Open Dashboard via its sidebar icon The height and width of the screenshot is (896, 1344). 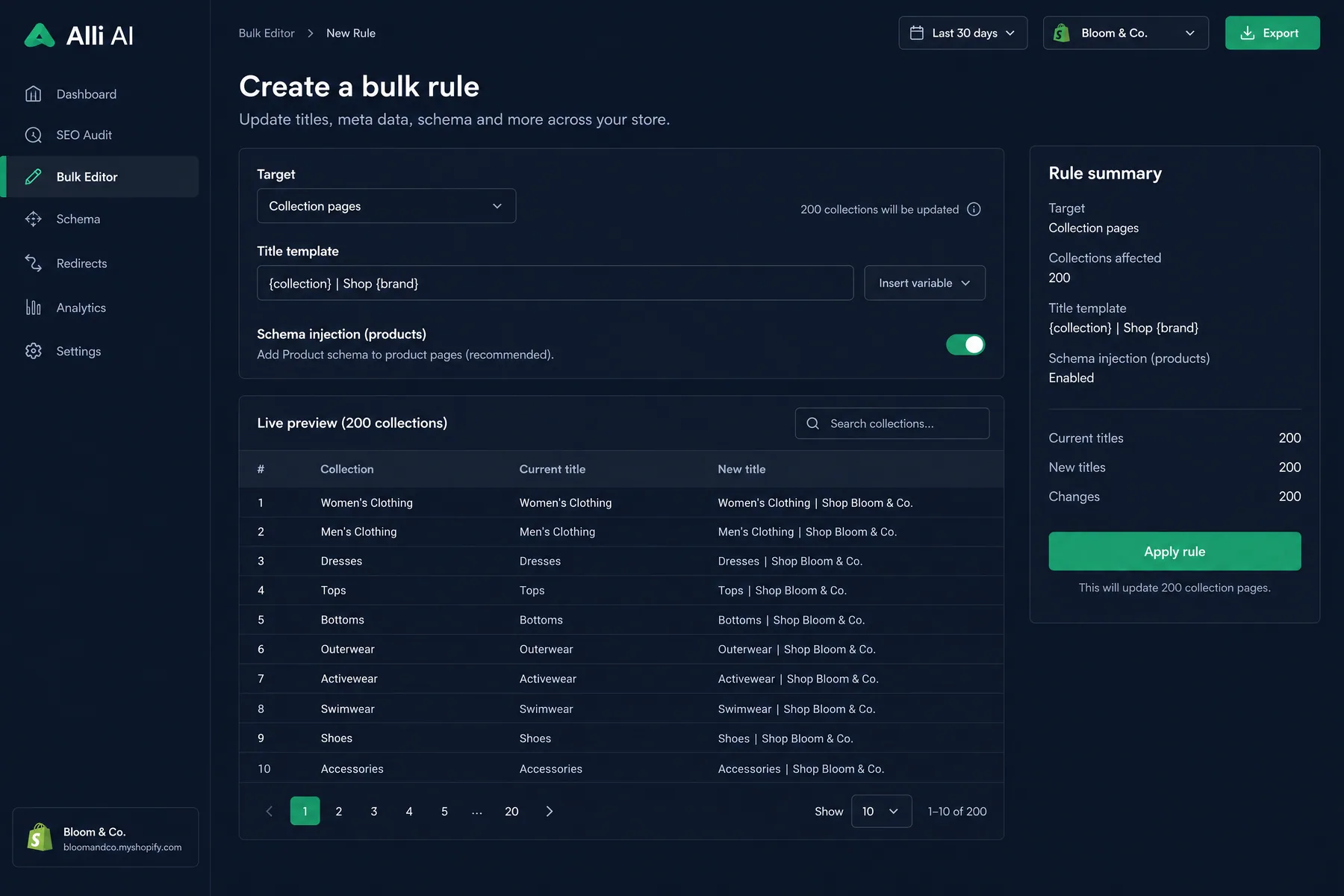tap(33, 94)
